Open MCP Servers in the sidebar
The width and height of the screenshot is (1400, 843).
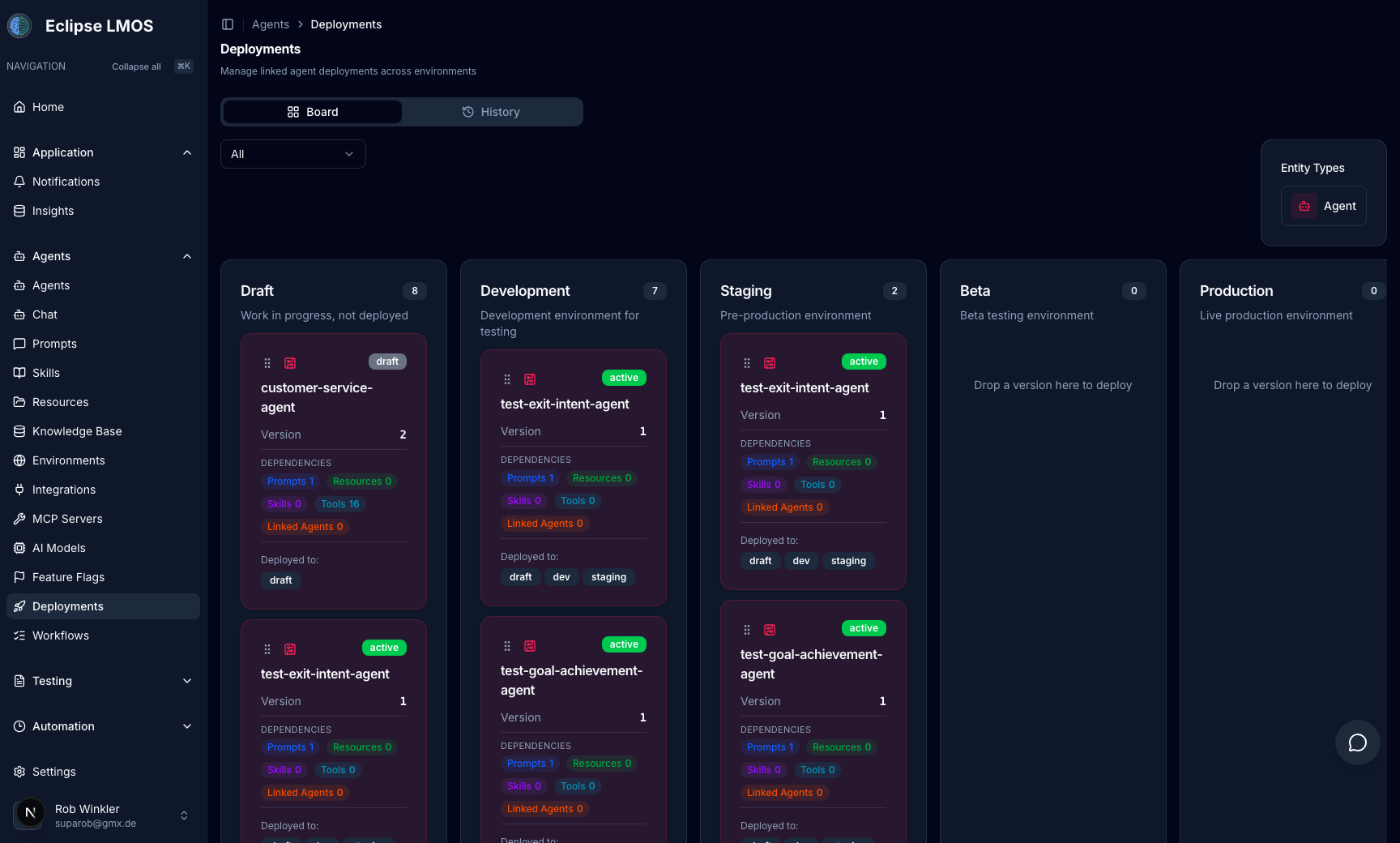[103, 519]
